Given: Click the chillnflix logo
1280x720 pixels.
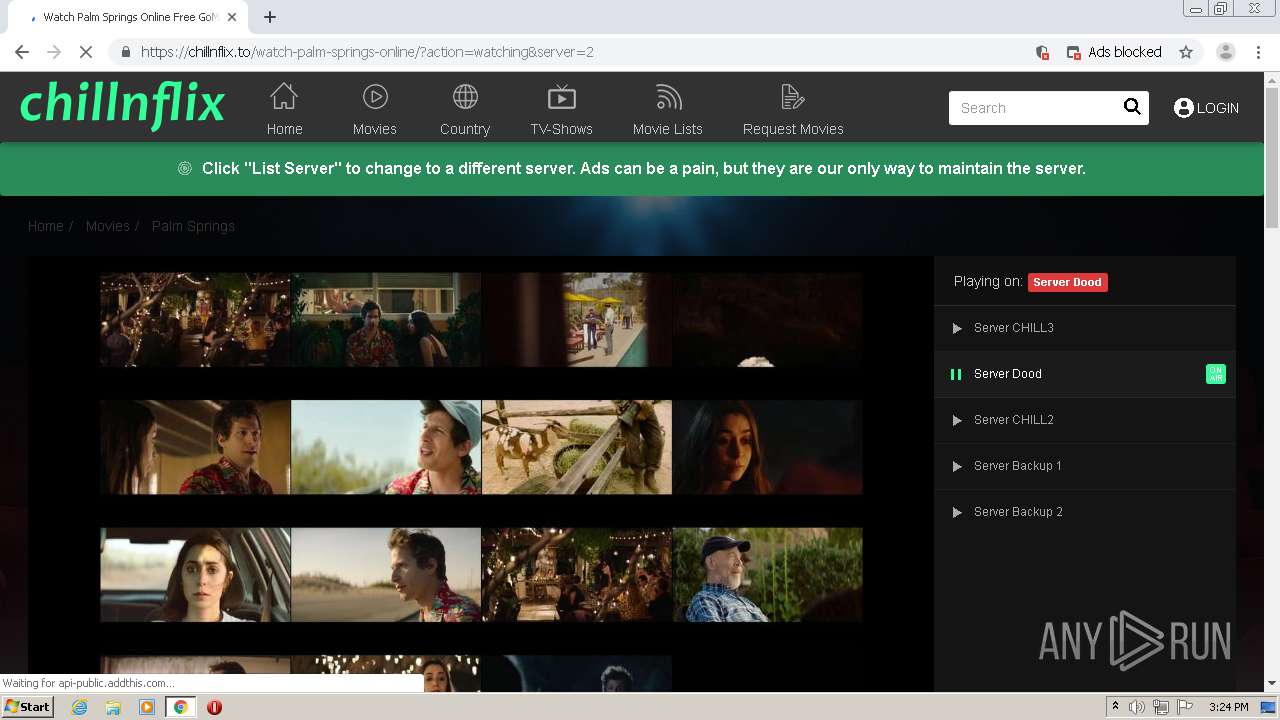Looking at the screenshot, I should [x=122, y=105].
